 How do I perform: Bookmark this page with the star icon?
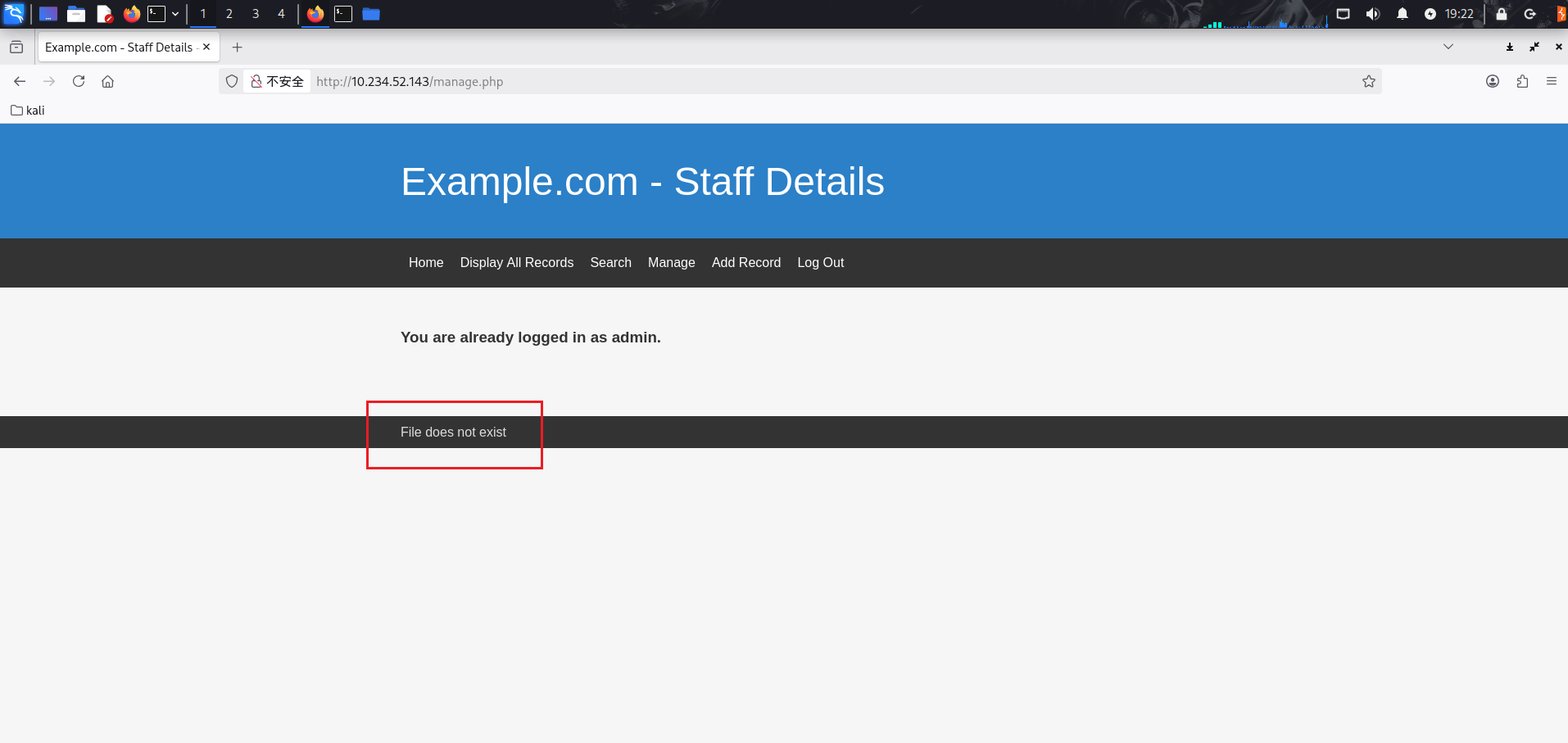(x=1368, y=81)
